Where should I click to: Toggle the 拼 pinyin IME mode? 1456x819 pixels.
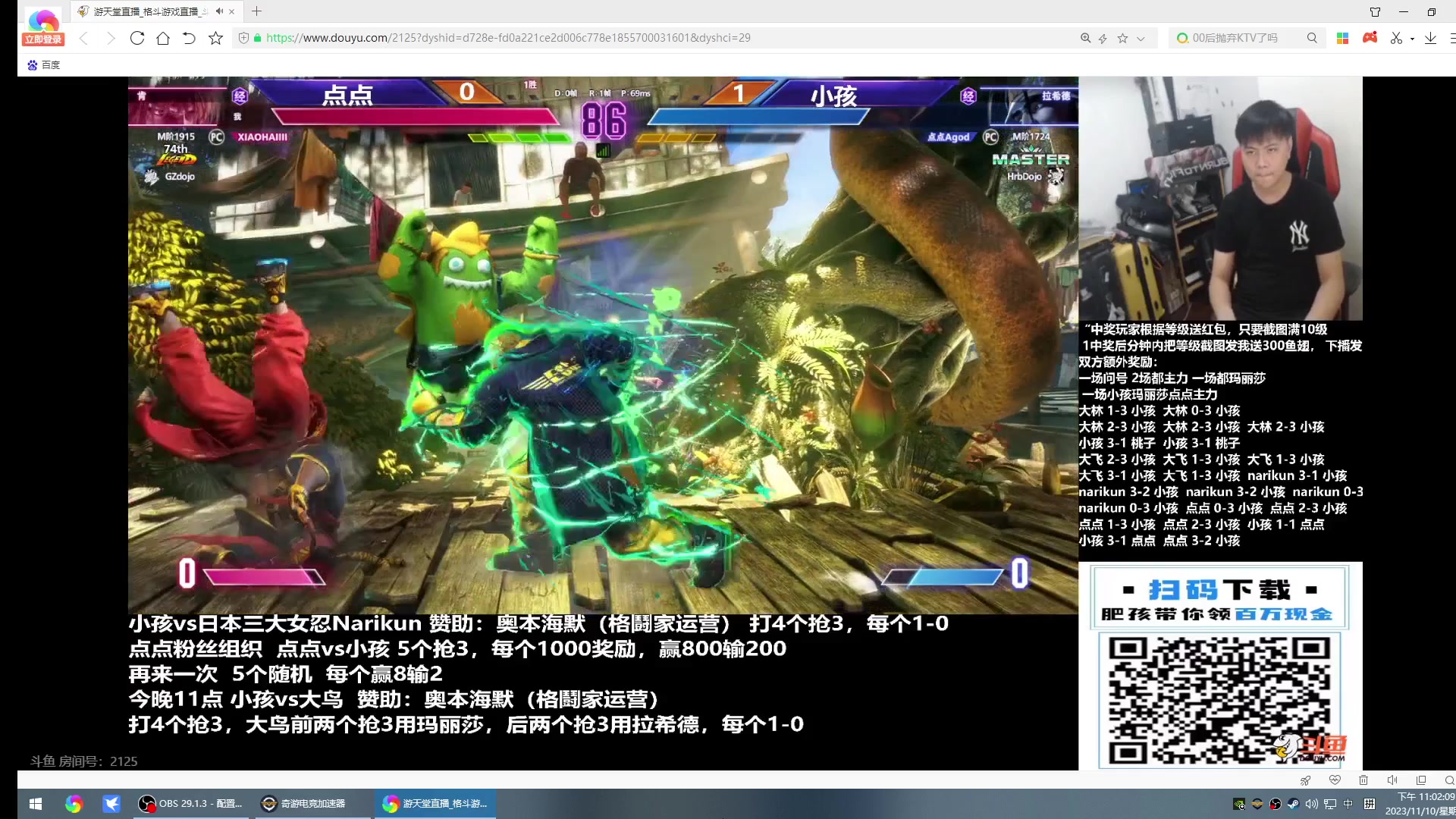point(1370,804)
